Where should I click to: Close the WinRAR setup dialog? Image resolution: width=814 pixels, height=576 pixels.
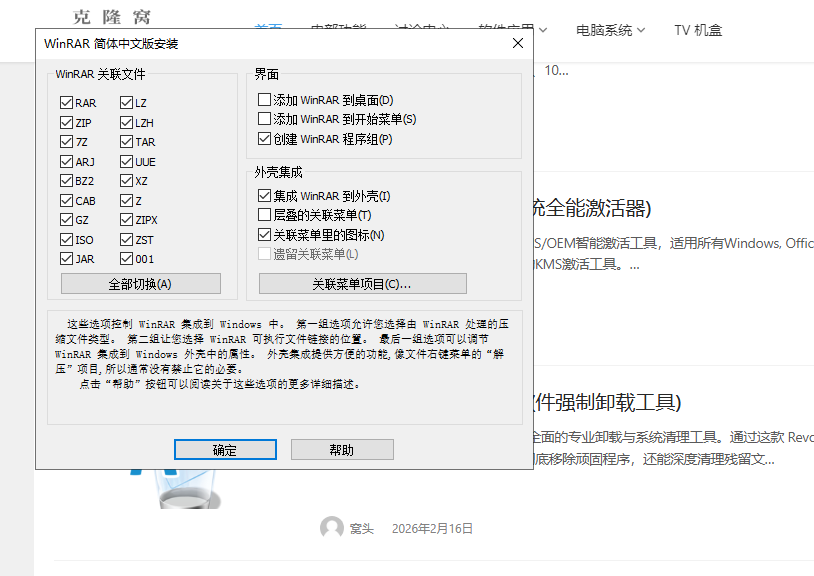point(518,43)
